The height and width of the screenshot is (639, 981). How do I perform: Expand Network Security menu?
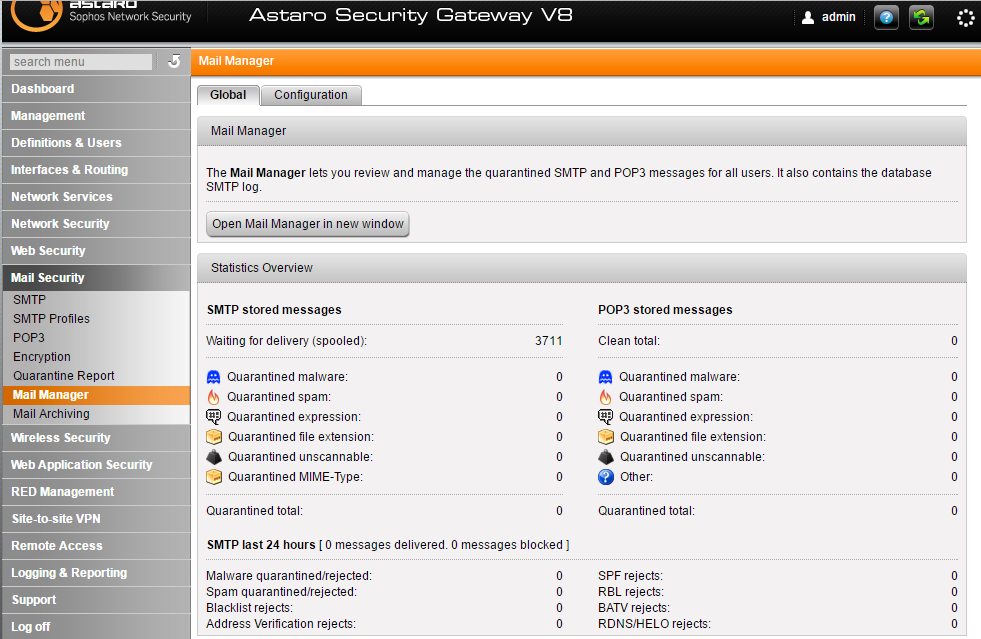click(96, 223)
